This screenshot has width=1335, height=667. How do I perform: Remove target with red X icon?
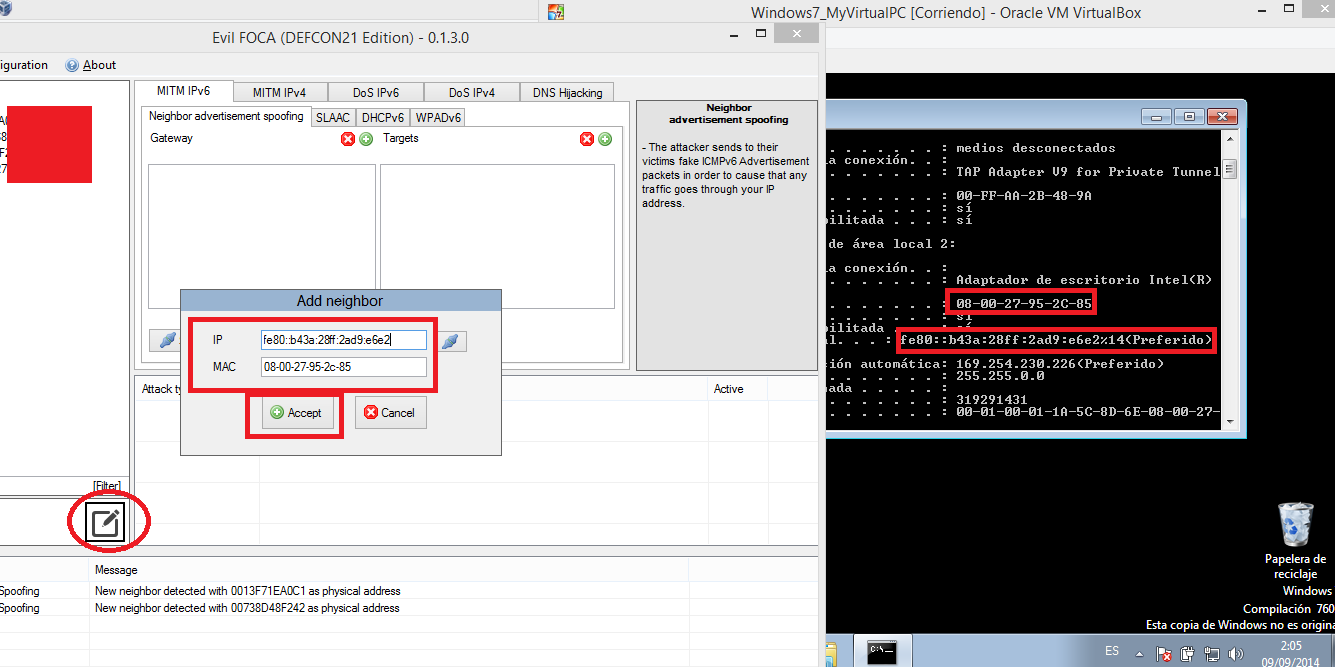pyautogui.click(x=587, y=139)
